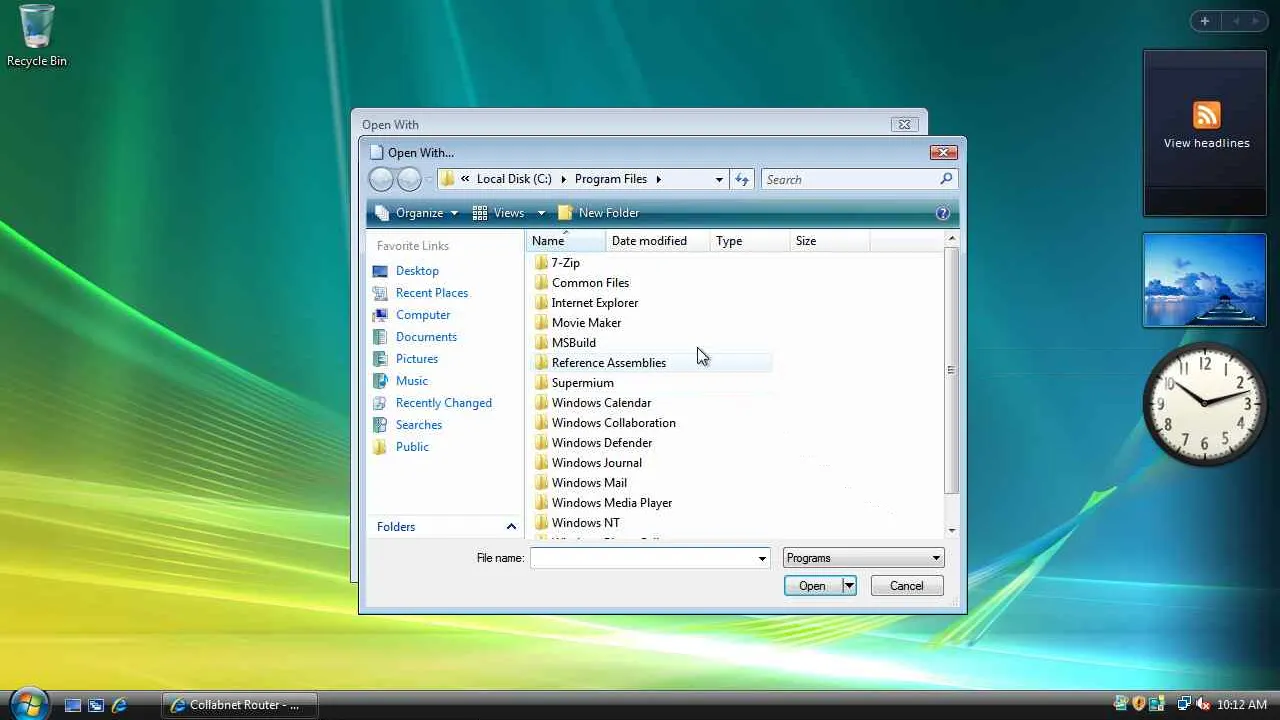1280x720 pixels.
Task: Sort by Date modified column header
Action: click(x=658, y=241)
